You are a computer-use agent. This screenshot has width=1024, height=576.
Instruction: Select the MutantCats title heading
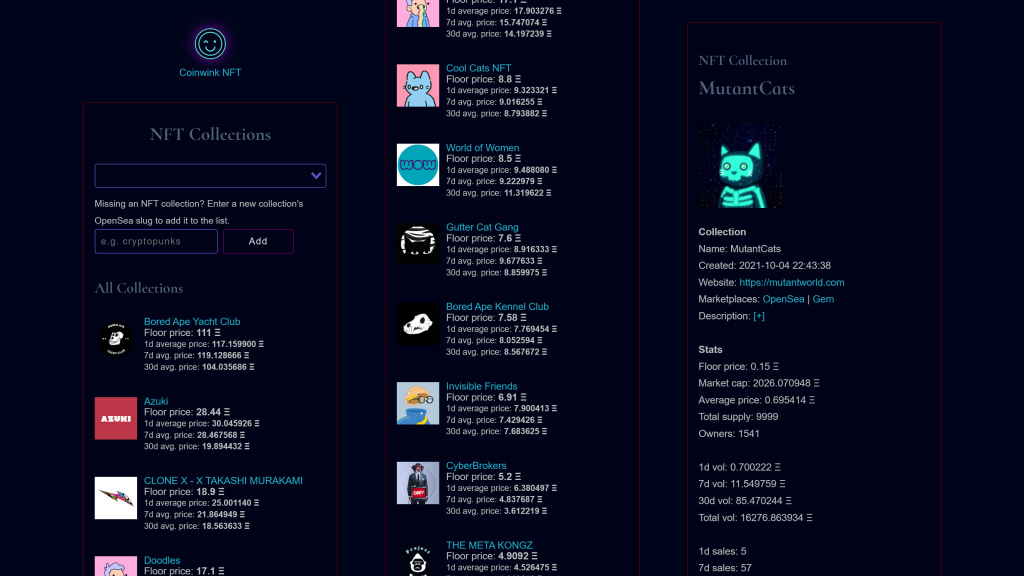746,88
